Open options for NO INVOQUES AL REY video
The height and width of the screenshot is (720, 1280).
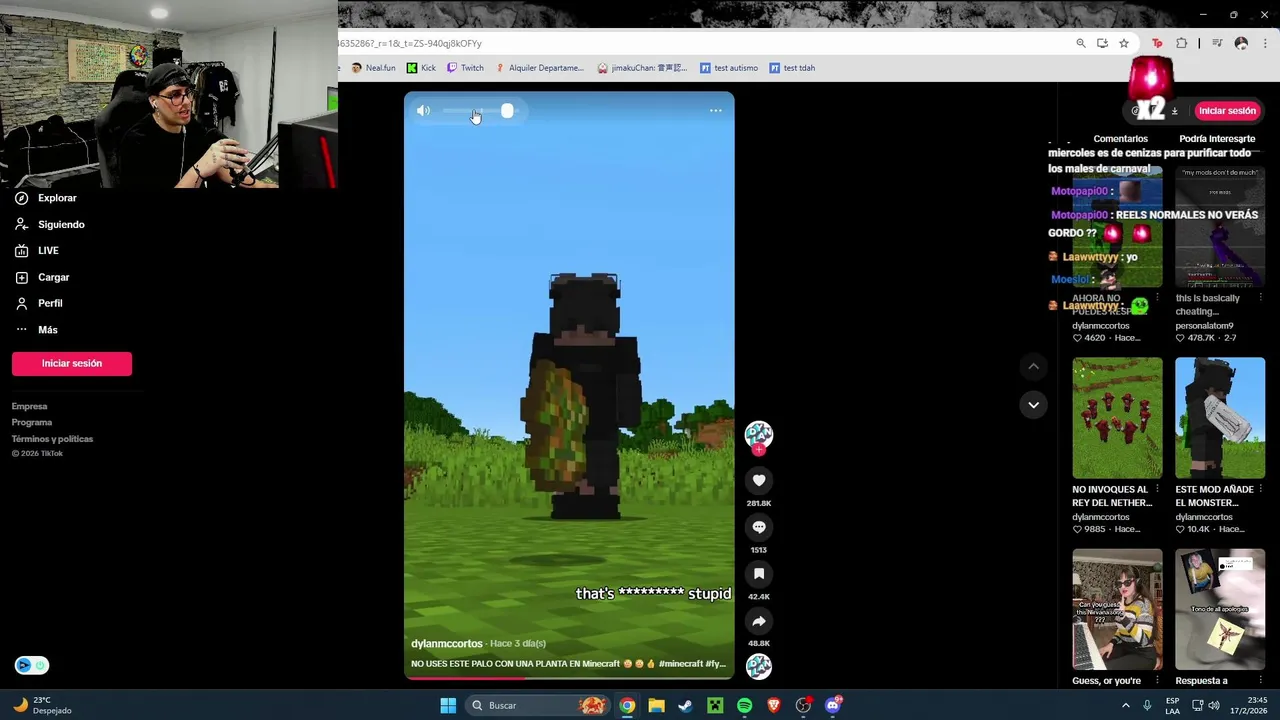[x=1158, y=490]
